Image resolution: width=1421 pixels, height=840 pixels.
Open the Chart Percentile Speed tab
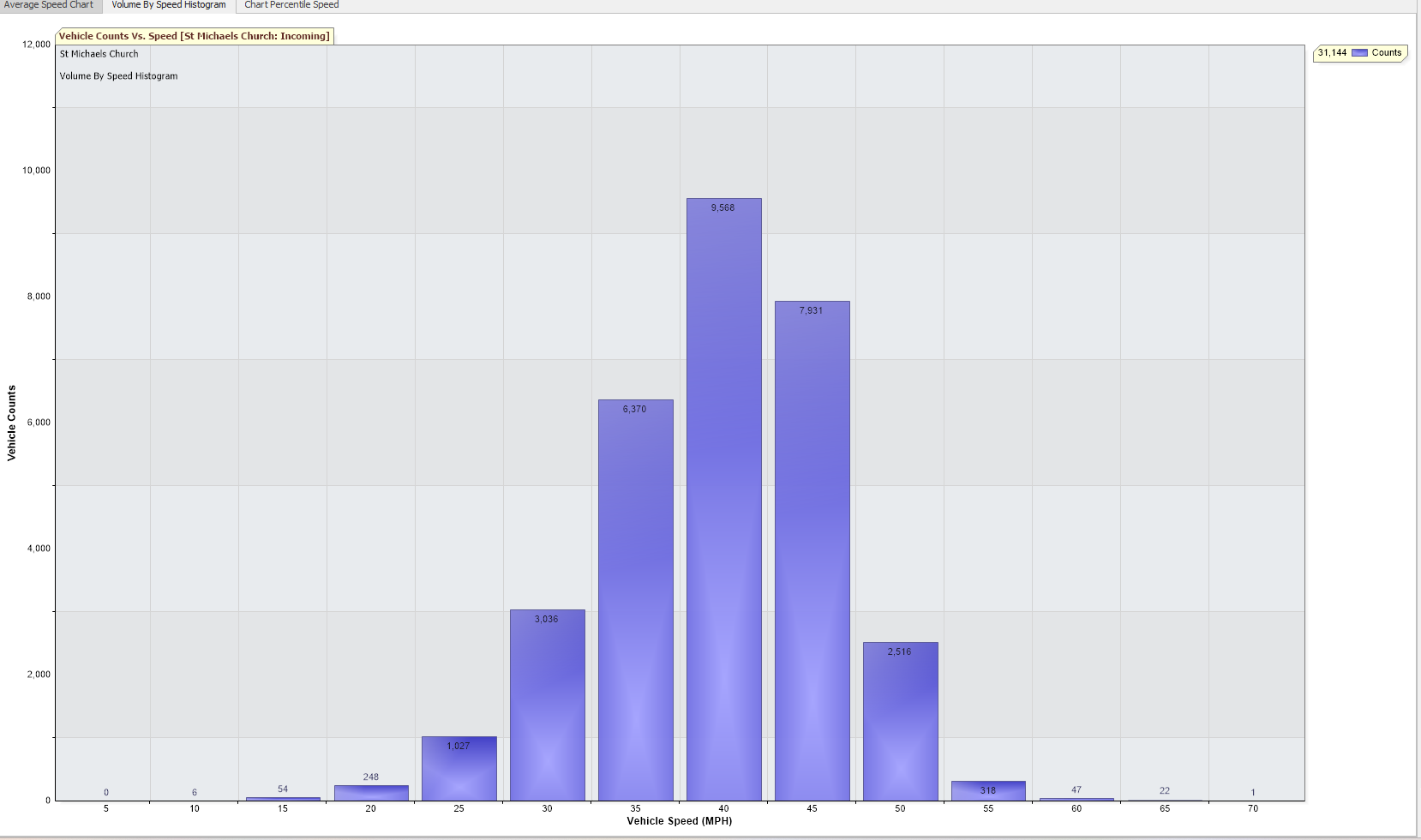tap(291, 5)
